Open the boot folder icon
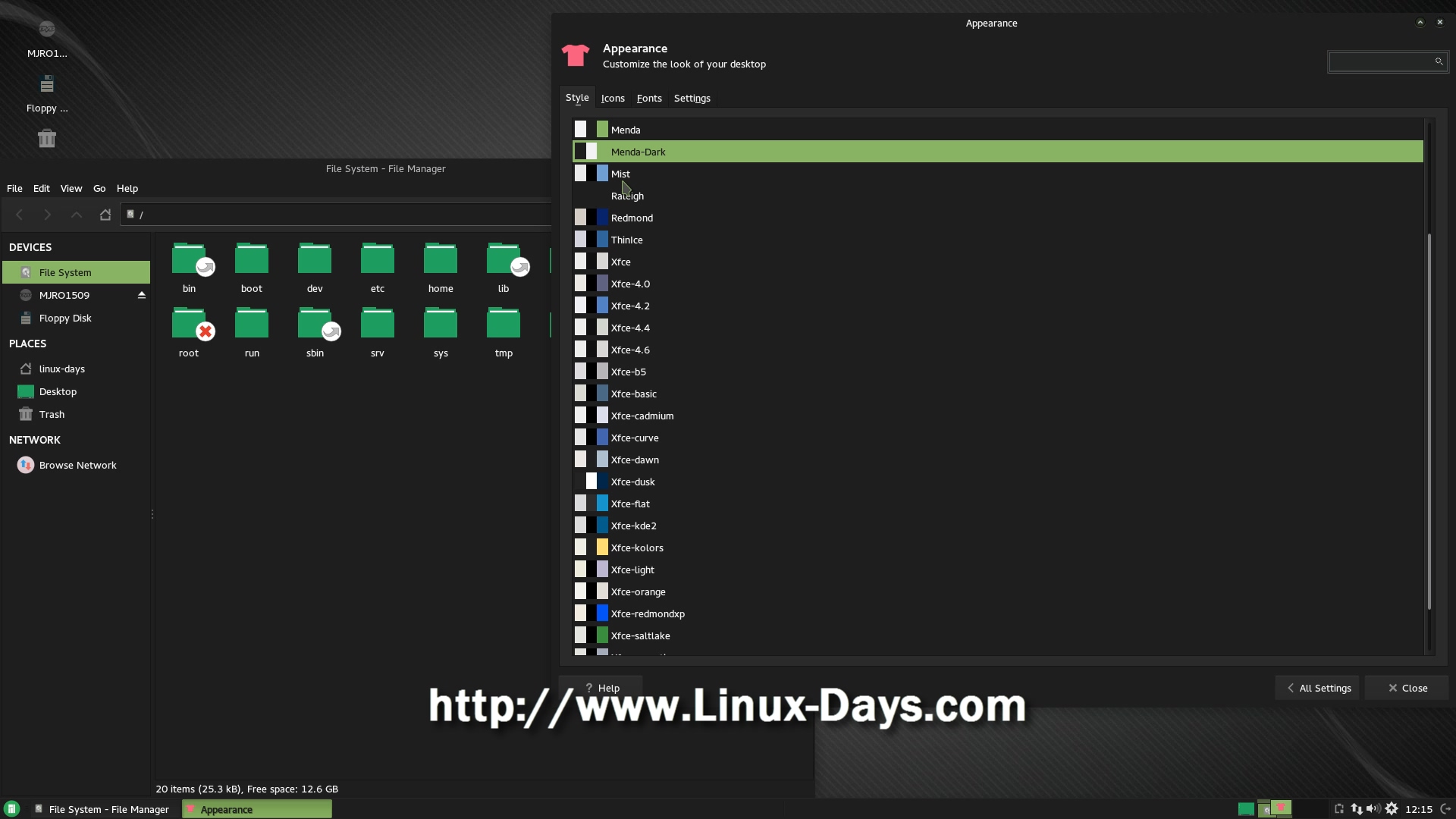The height and width of the screenshot is (819, 1456). click(x=252, y=259)
